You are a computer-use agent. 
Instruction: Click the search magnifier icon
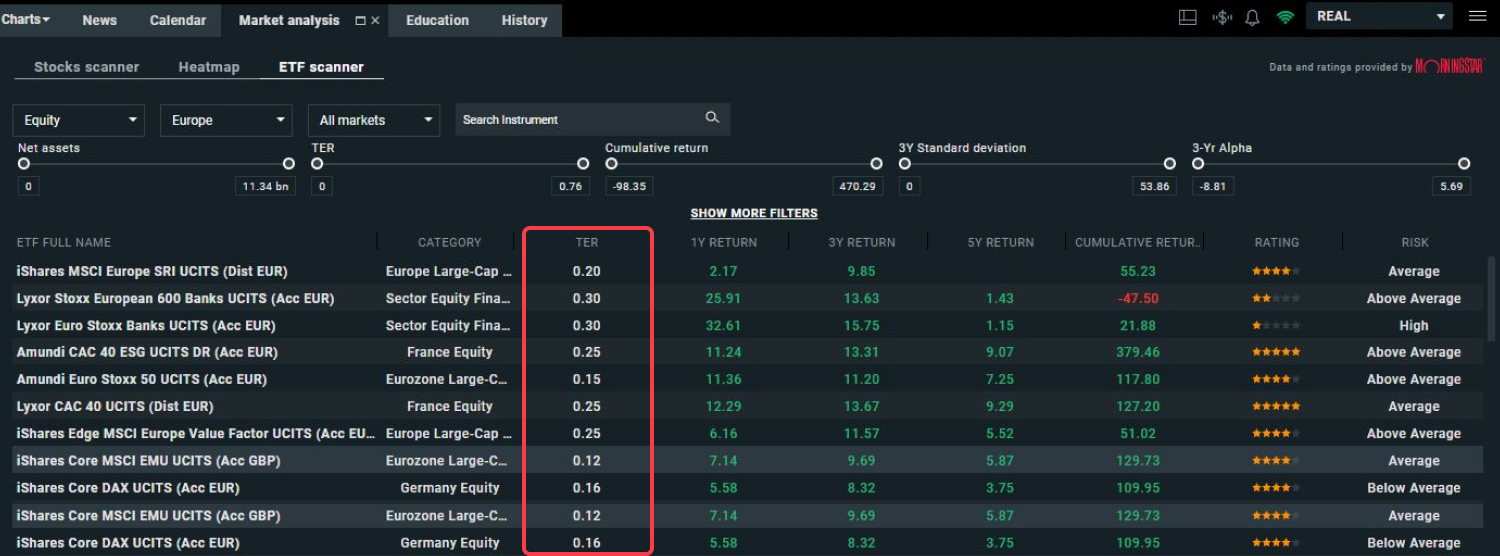(712, 118)
